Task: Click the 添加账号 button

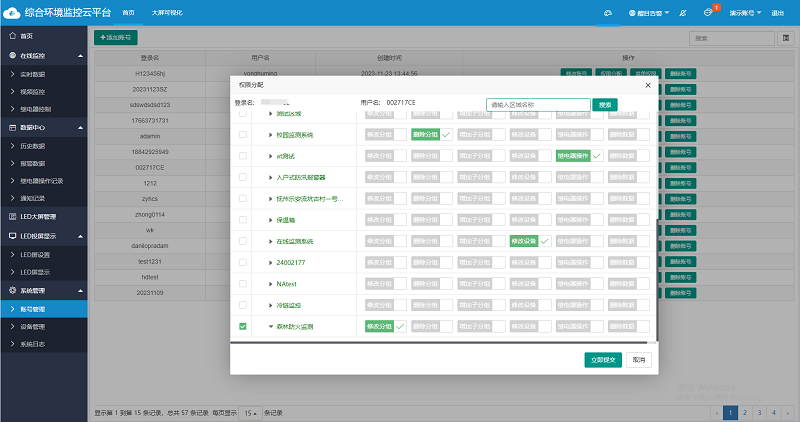Action: pos(116,37)
